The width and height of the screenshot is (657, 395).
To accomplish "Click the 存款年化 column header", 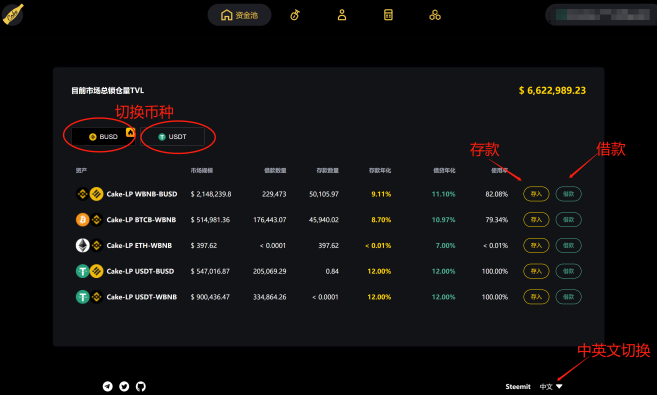I will click(380, 170).
